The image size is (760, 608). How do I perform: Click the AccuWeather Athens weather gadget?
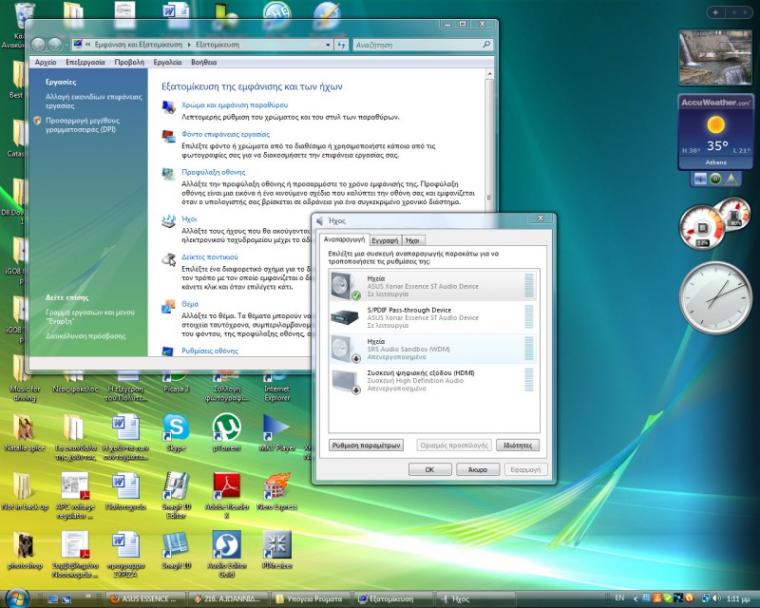point(716,130)
